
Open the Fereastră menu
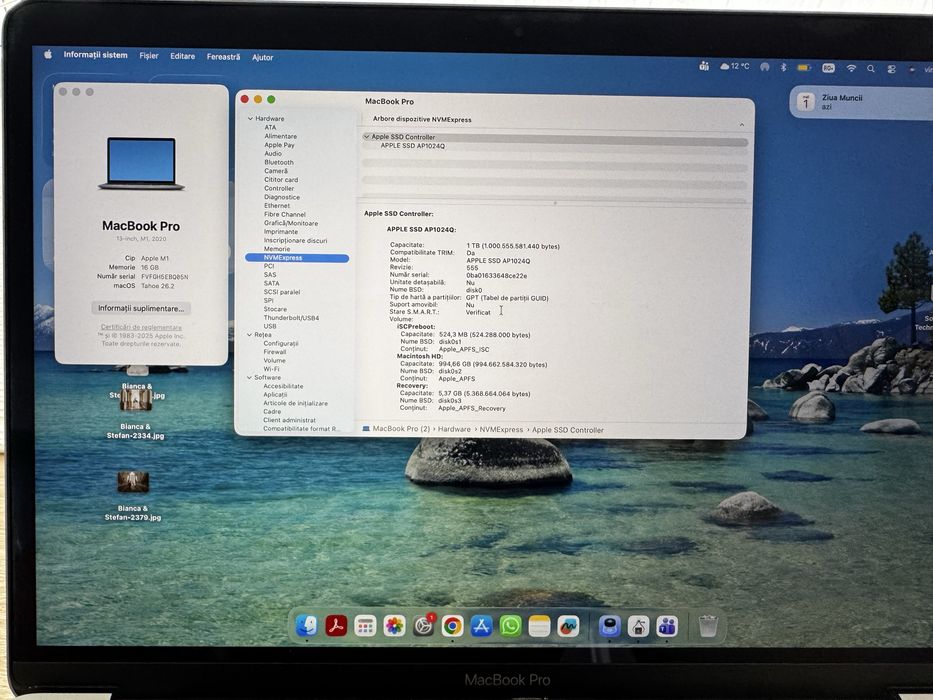[x=223, y=57]
